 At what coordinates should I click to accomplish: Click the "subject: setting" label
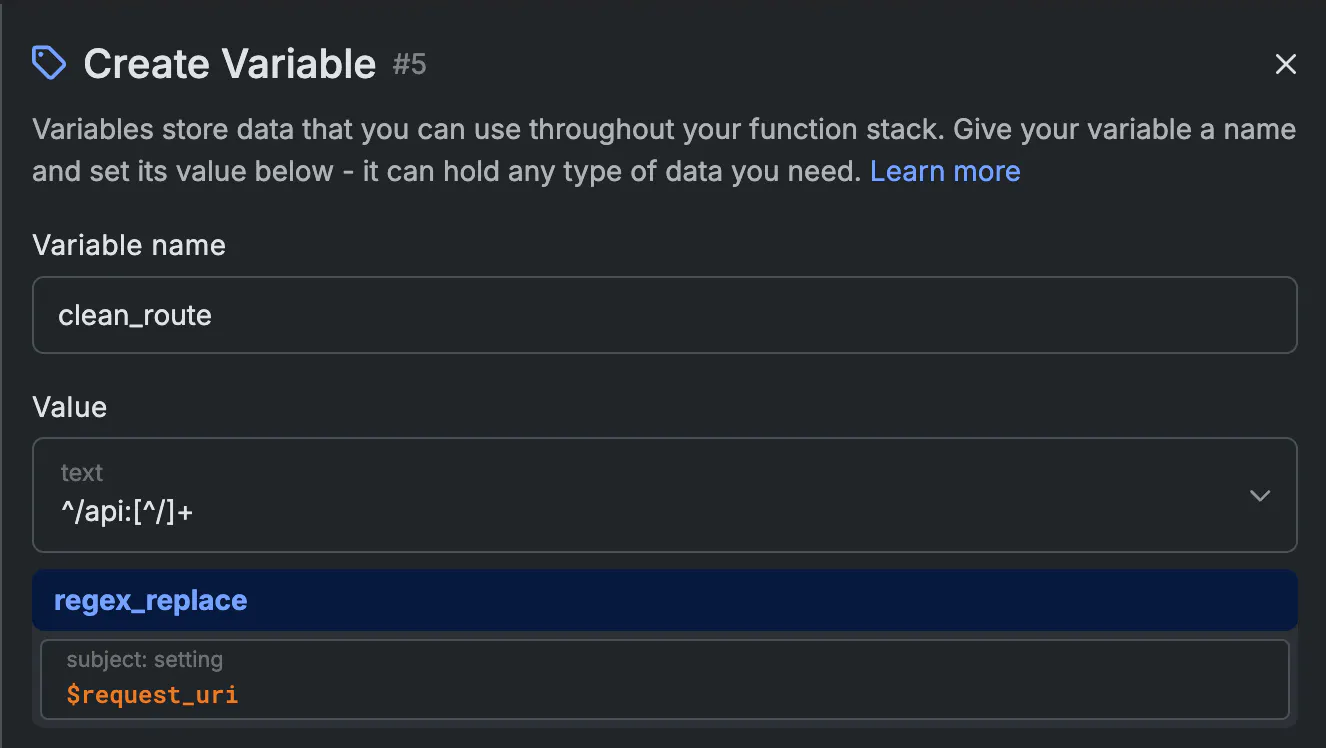tap(144, 660)
